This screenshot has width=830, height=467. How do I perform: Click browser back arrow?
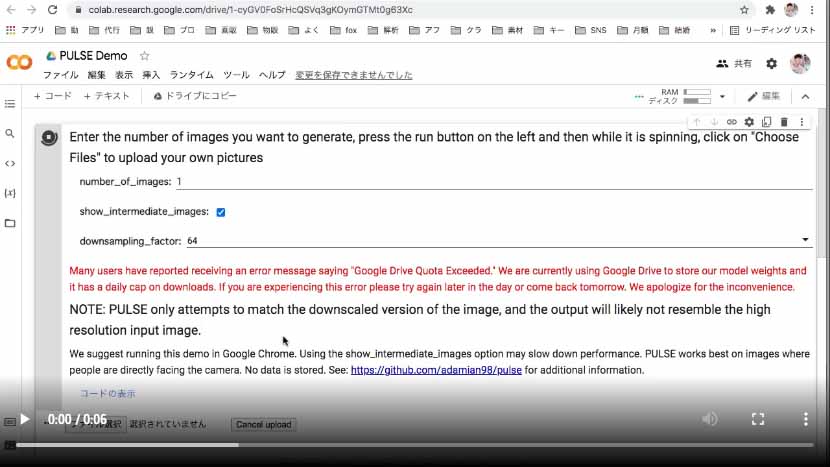(11, 10)
